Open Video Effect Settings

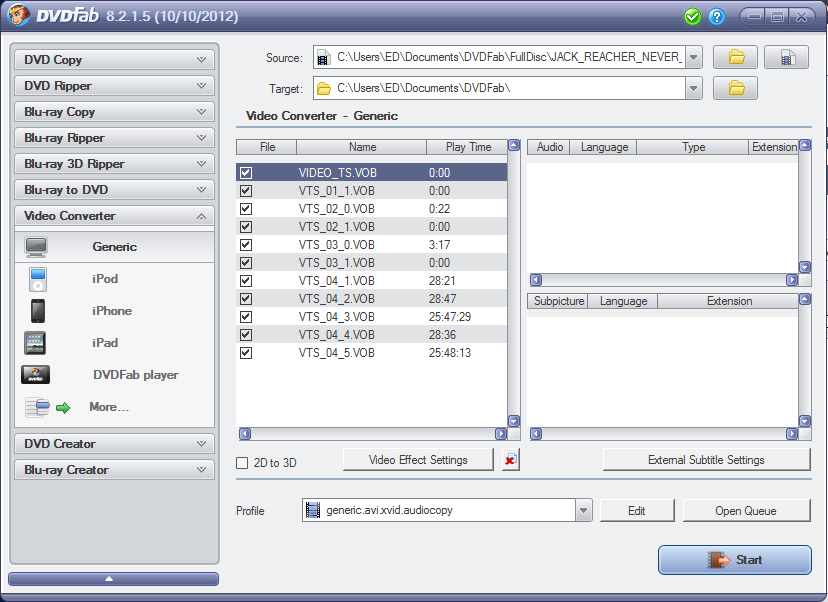click(418, 460)
